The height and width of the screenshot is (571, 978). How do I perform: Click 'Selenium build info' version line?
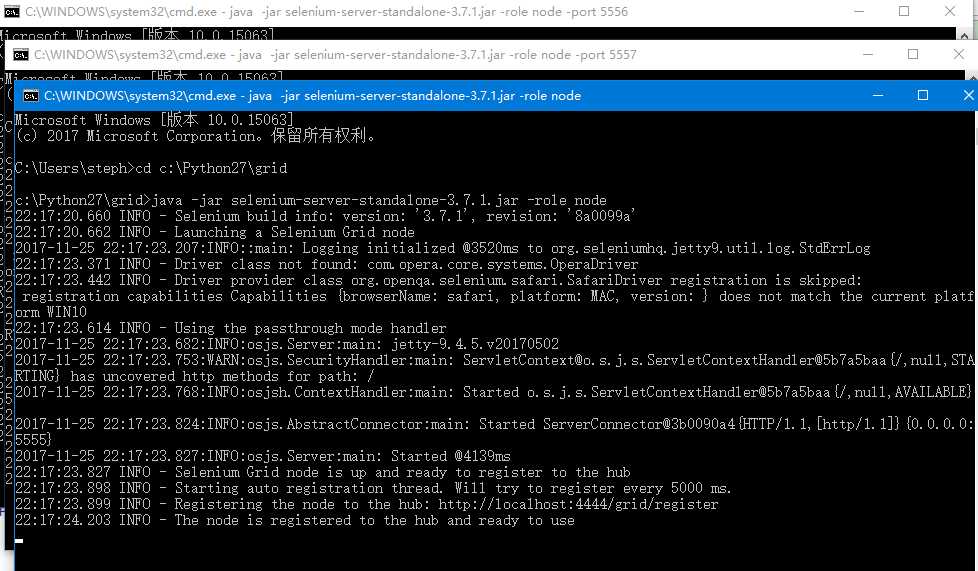click(325, 217)
